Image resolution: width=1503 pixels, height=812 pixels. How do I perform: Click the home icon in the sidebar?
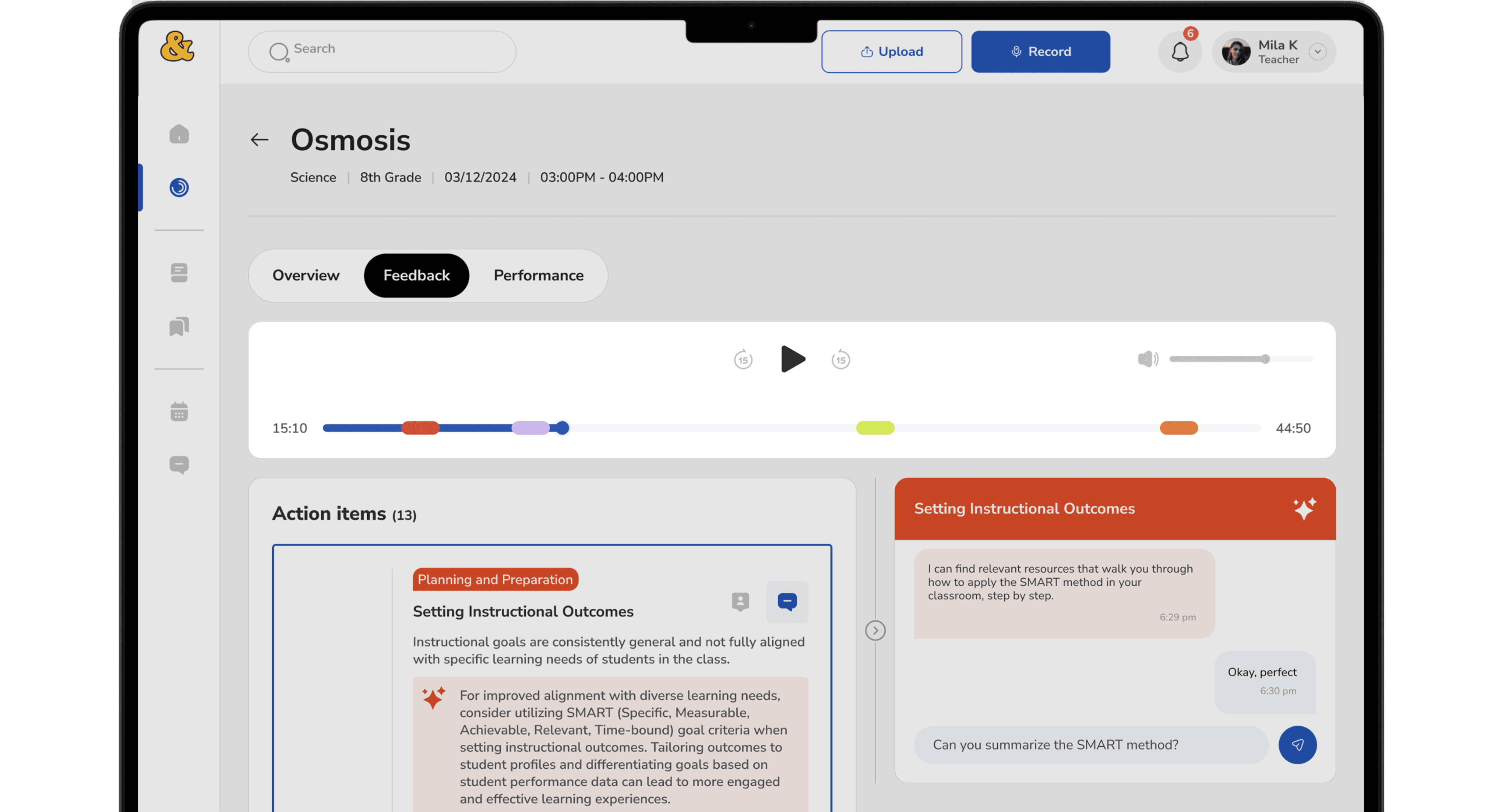tap(179, 134)
